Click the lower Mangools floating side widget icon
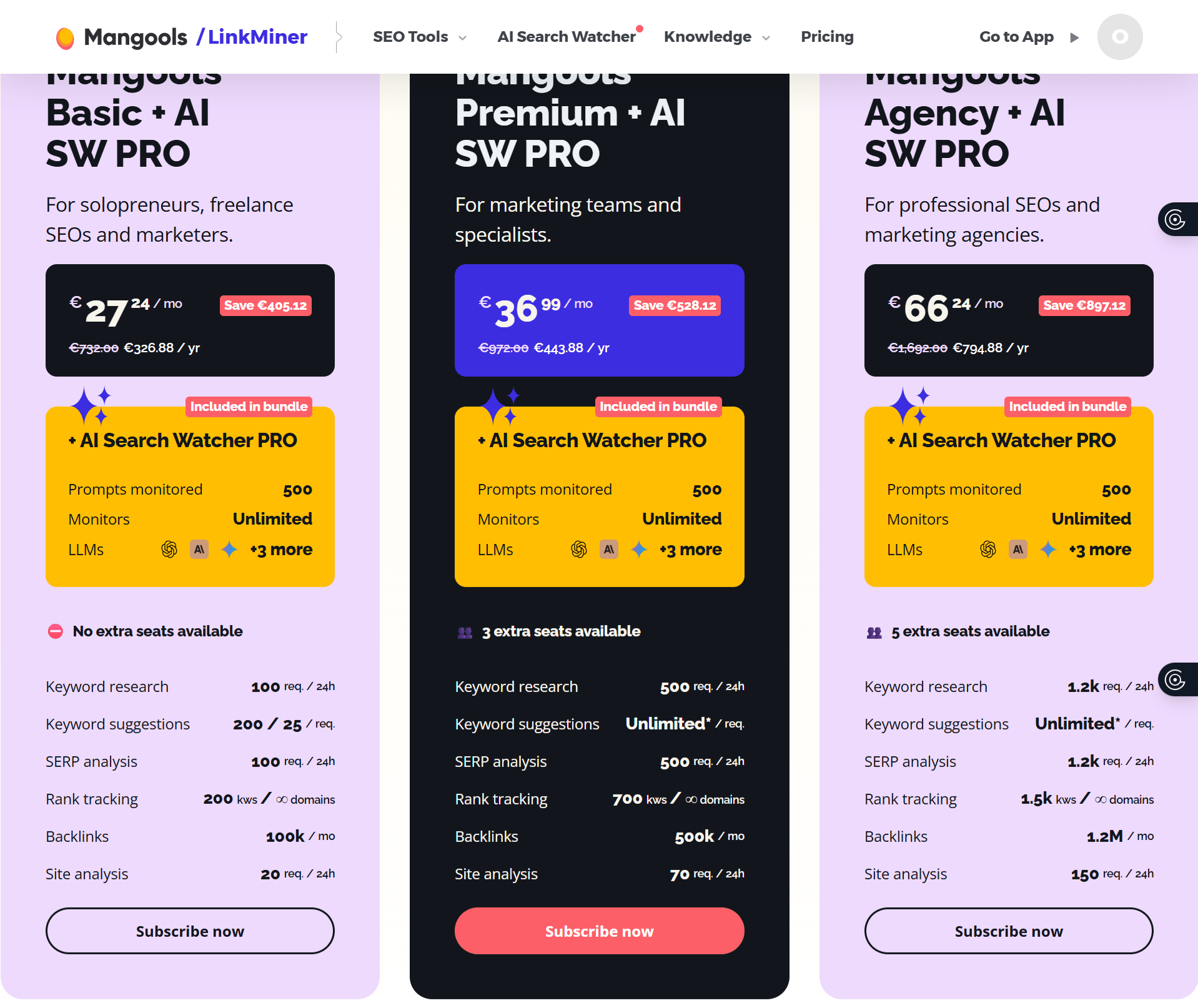Viewport: 1198px width, 1008px height. pos(1177,680)
